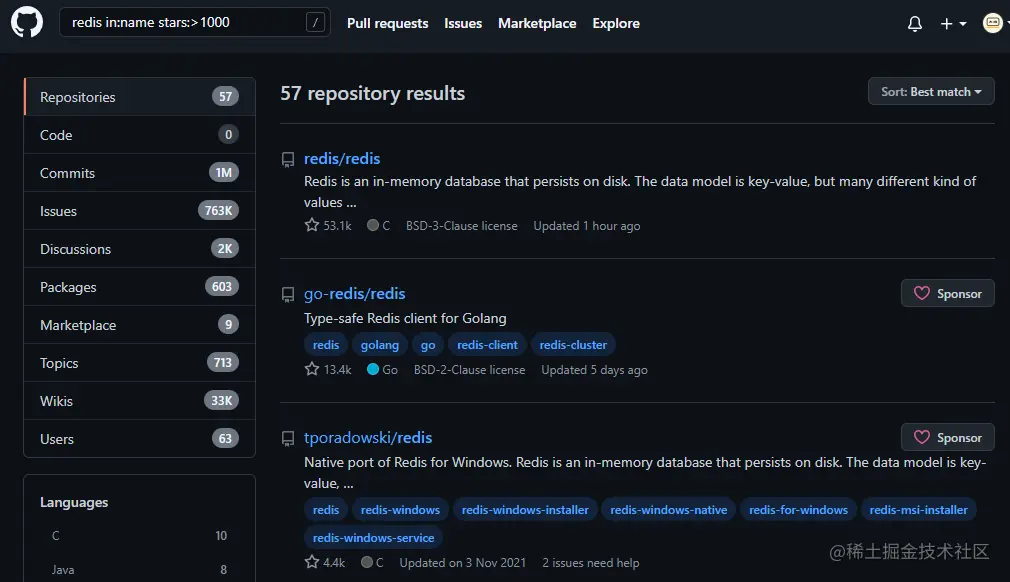Click the redis-windows-service topic tag
The width and height of the screenshot is (1010, 582).
click(x=373, y=538)
